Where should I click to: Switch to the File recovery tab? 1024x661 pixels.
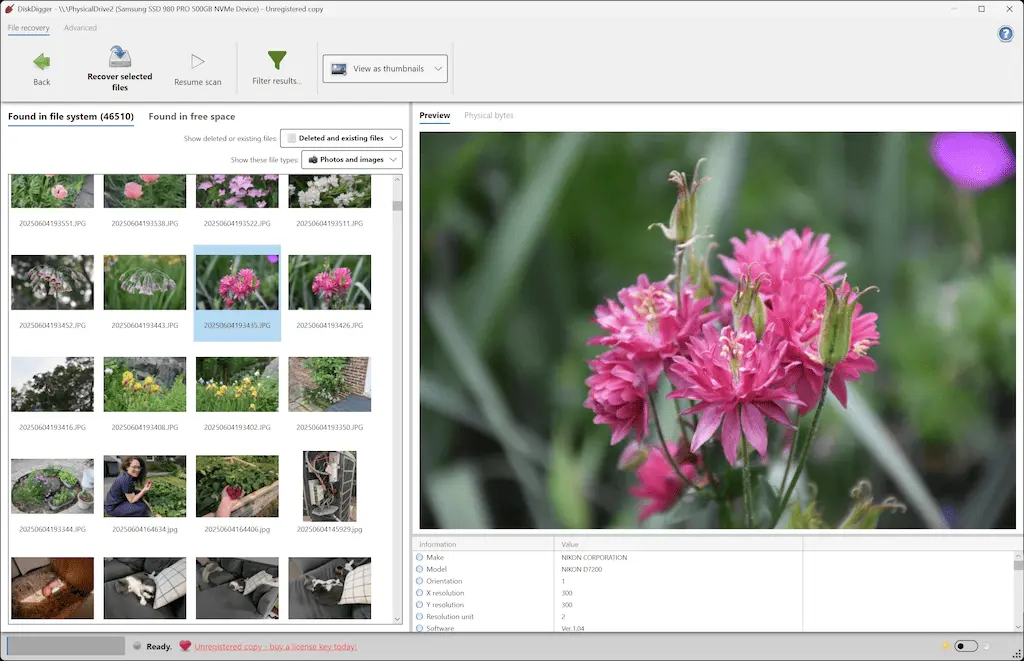(x=28, y=28)
